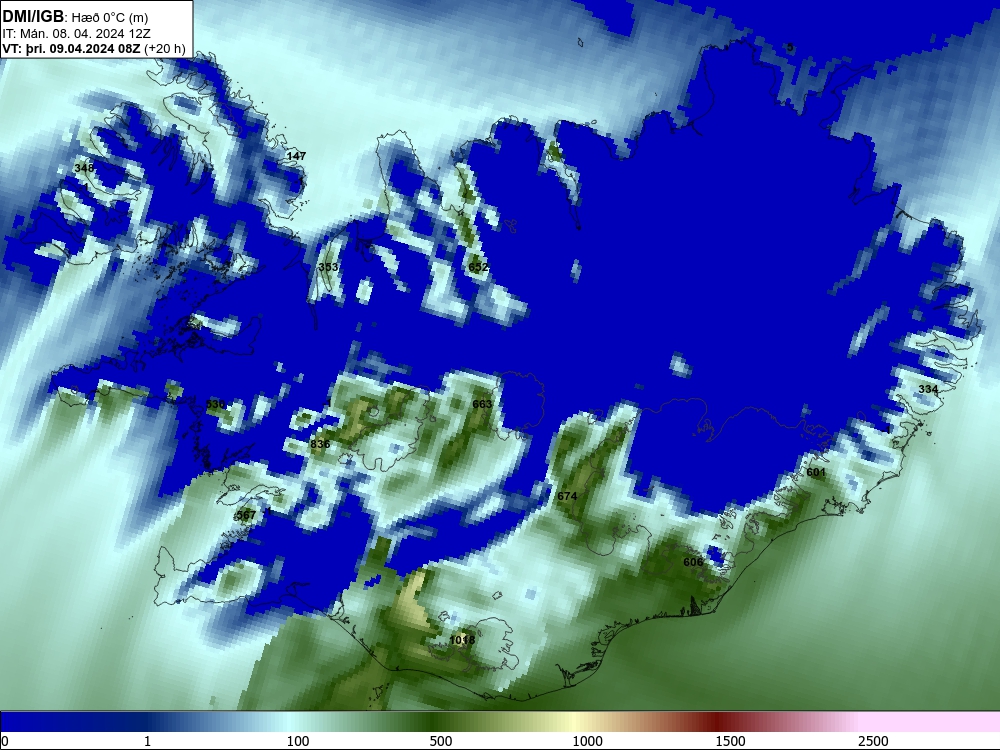The height and width of the screenshot is (750, 1000).
Task: Click the color scale label 1000
Action: 587,741
